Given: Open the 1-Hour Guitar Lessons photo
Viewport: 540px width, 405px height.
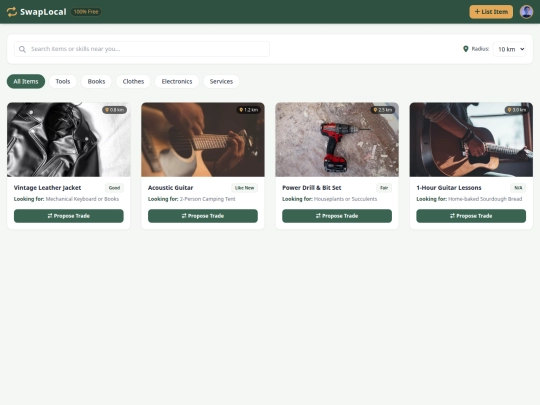Looking at the screenshot, I should (x=471, y=139).
